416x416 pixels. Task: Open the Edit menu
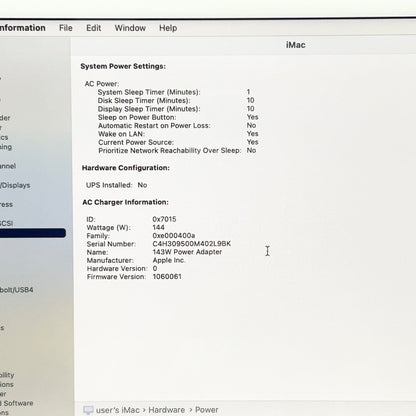click(x=94, y=28)
